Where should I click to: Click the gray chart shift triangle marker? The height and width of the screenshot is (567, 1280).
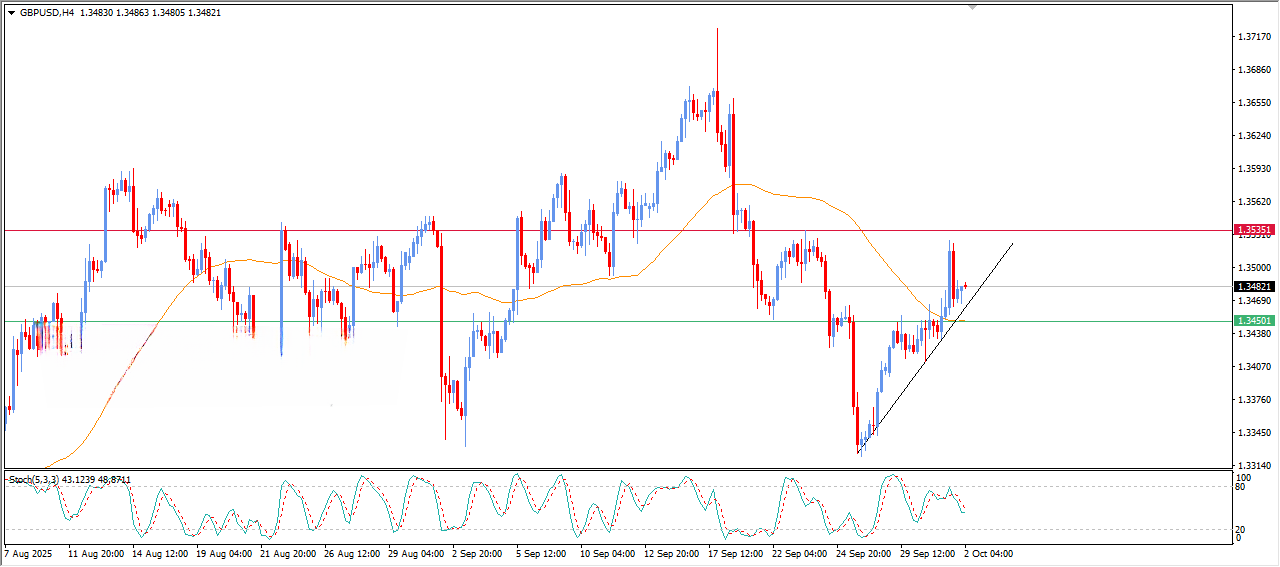pos(972,8)
